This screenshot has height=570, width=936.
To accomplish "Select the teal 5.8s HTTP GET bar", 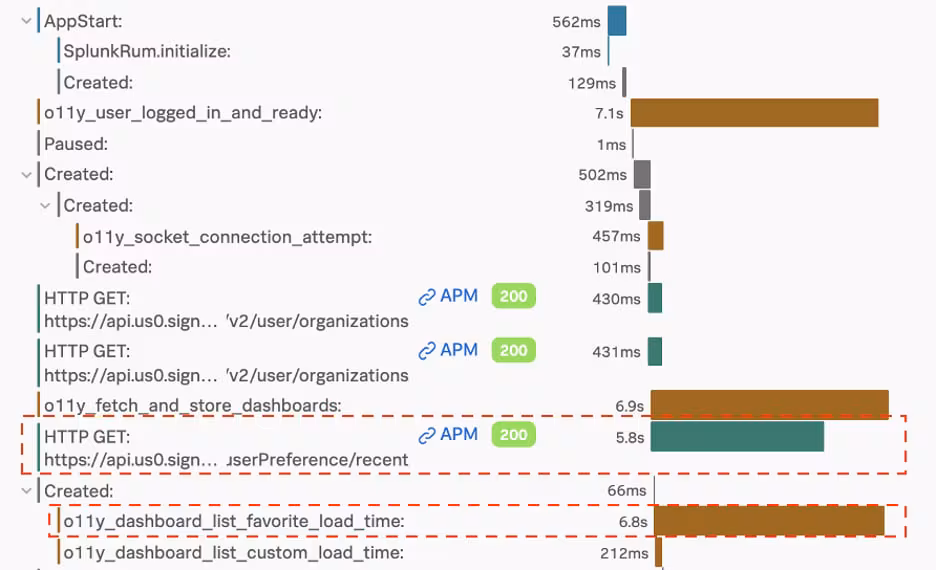I will point(737,436).
